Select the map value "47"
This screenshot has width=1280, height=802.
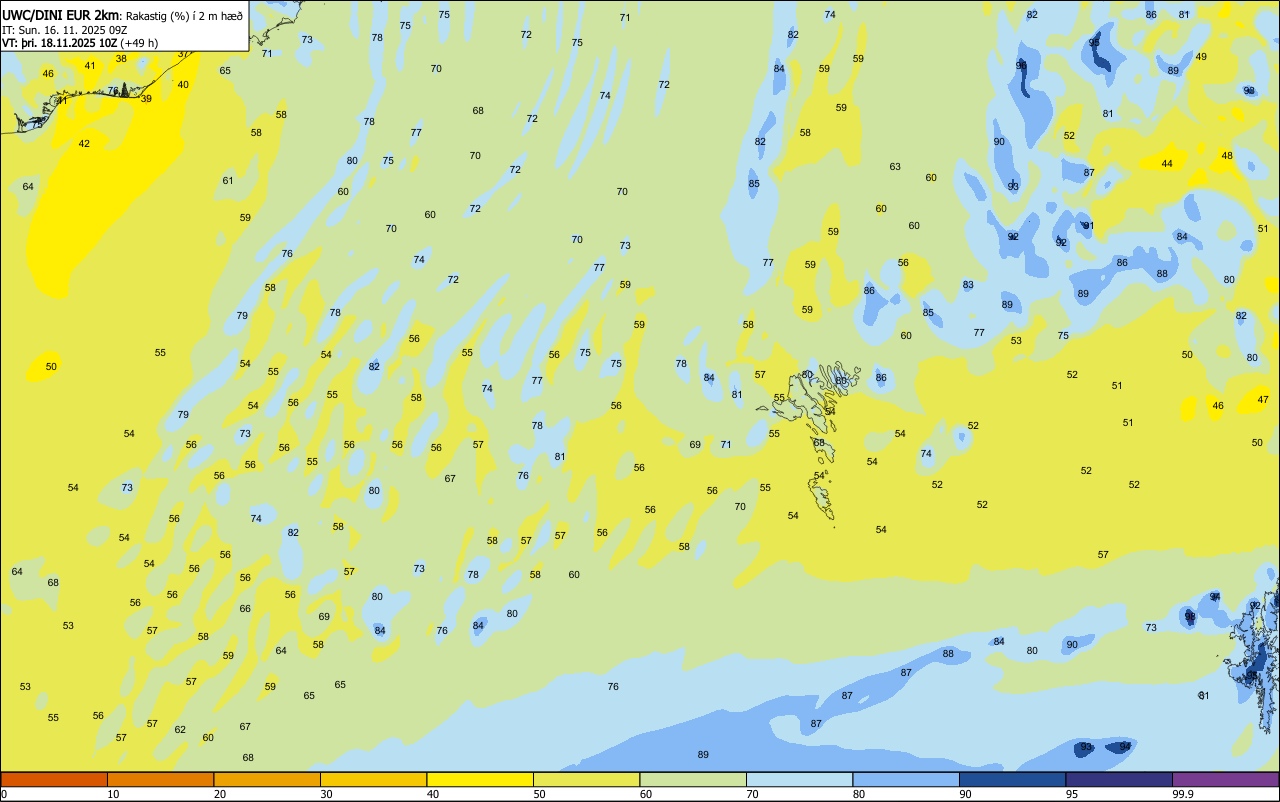(x=1263, y=399)
